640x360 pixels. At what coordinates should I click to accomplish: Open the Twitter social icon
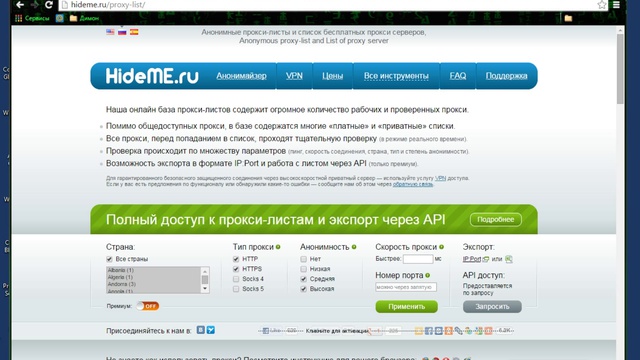211,330
